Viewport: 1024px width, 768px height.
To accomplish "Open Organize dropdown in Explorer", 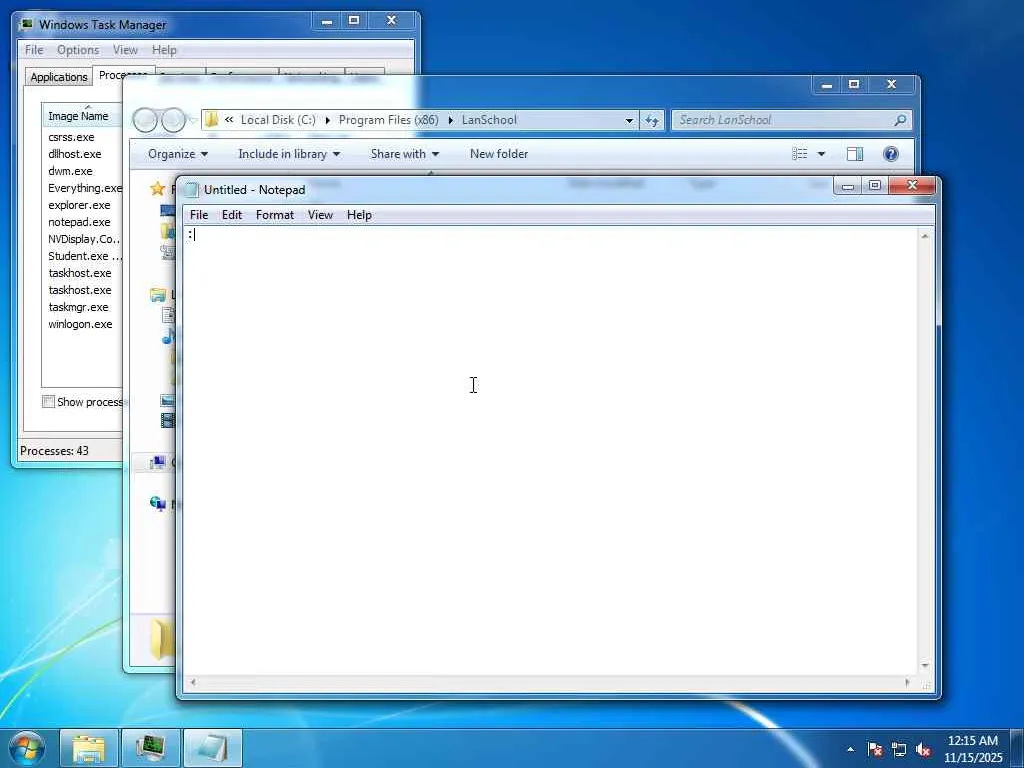I will tap(178, 154).
